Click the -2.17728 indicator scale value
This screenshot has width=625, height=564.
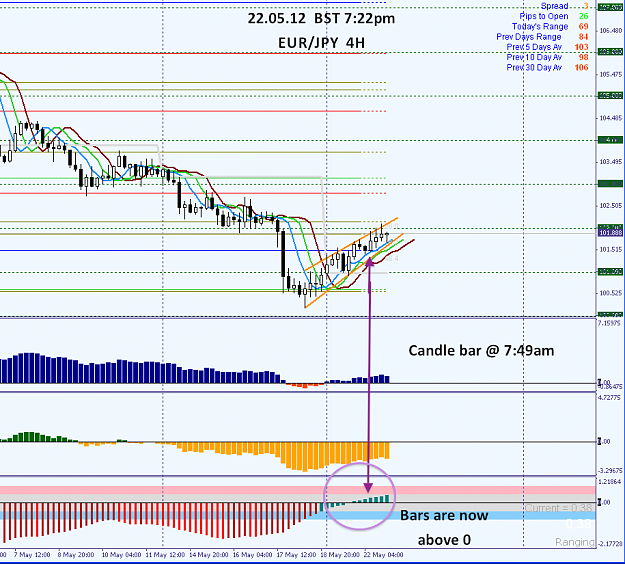(609, 544)
